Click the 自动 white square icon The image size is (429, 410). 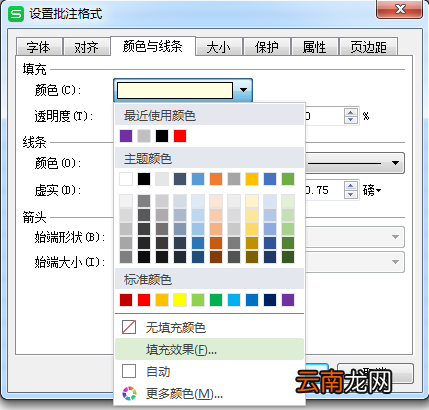(129, 371)
